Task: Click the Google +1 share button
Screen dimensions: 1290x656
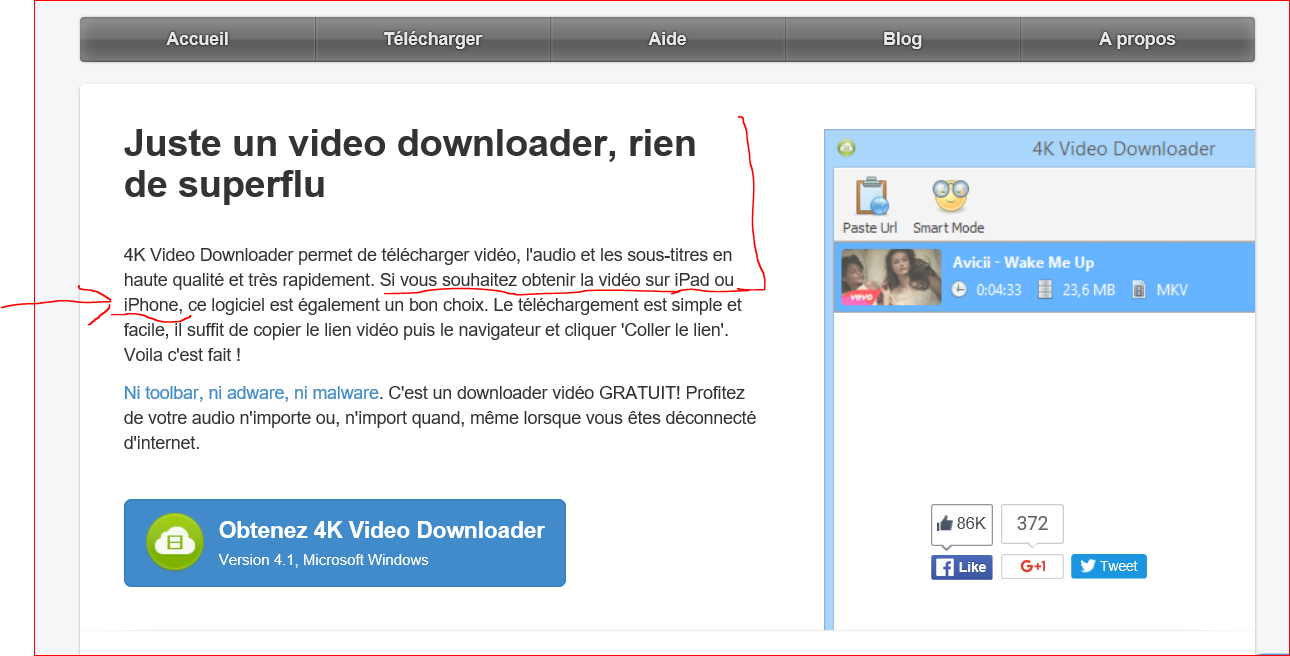Action: pyautogui.click(x=1032, y=567)
